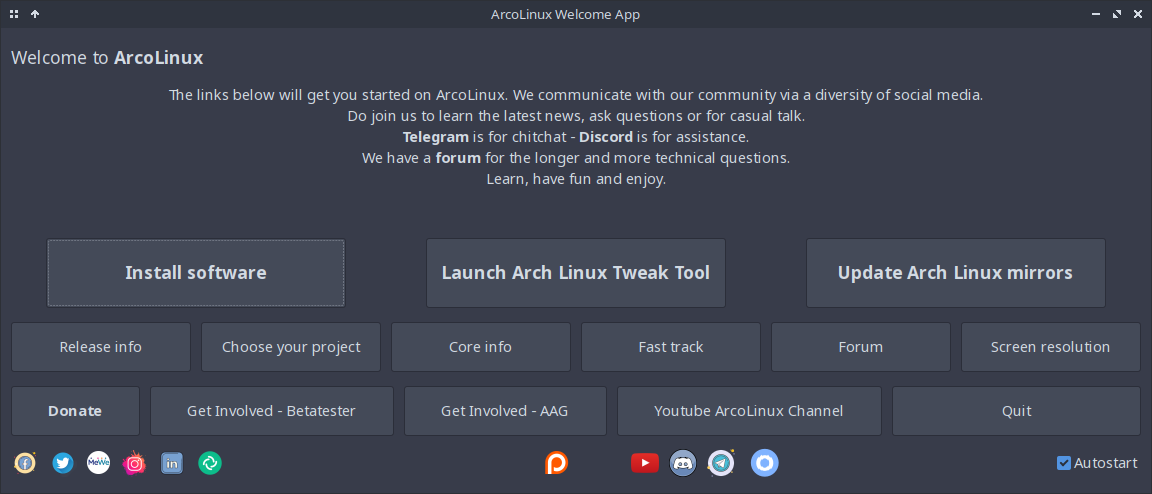Screen dimensions: 1152x494
Task: Click the Install software button
Action: (196, 273)
